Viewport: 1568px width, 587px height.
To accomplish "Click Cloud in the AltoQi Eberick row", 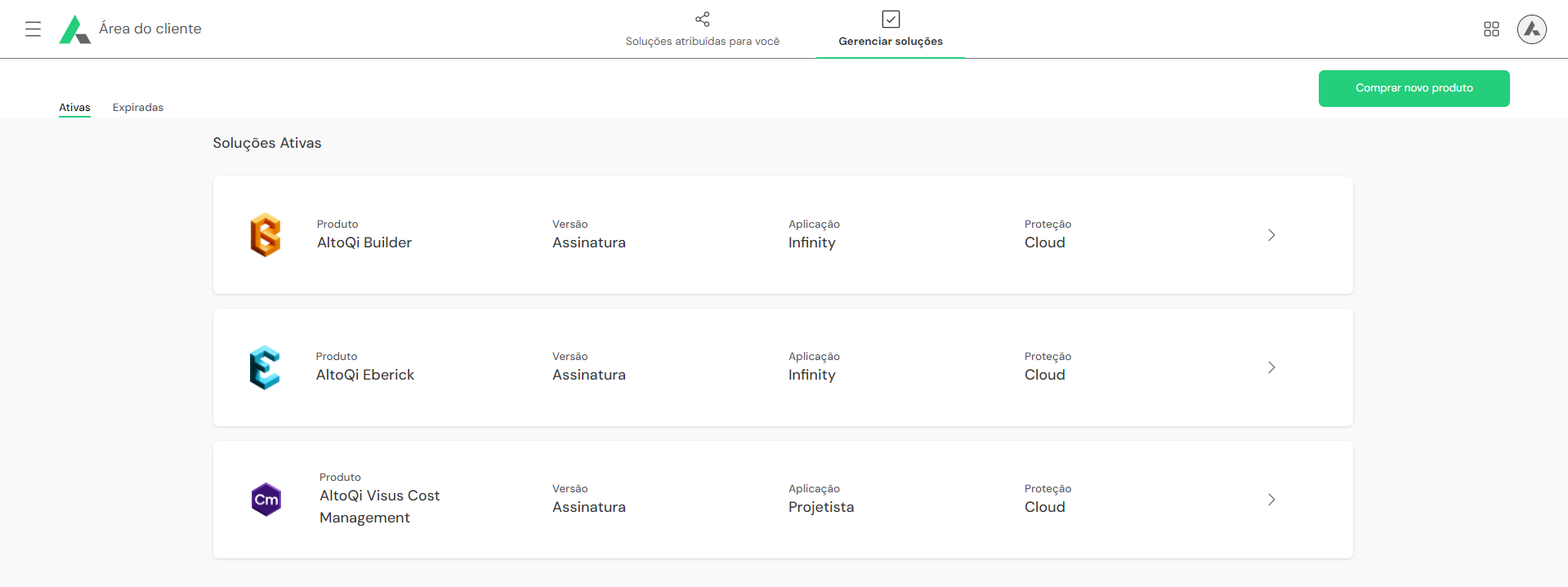I will tap(1045, 375).
